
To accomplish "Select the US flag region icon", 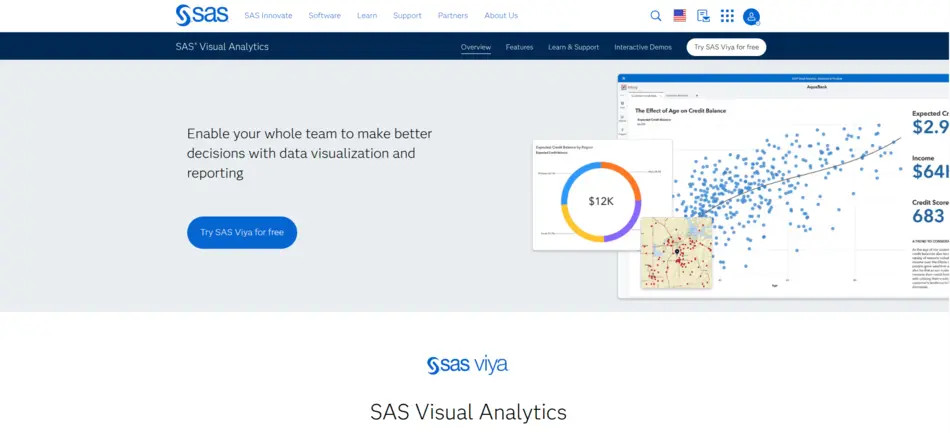I will pos(680,16).
